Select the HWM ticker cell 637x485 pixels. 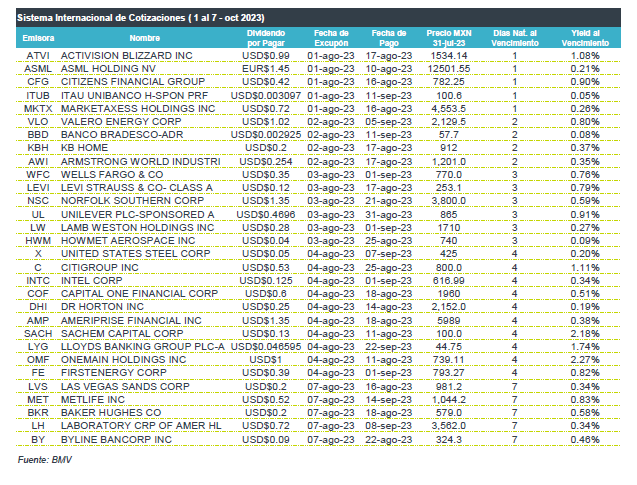[38, 241]
